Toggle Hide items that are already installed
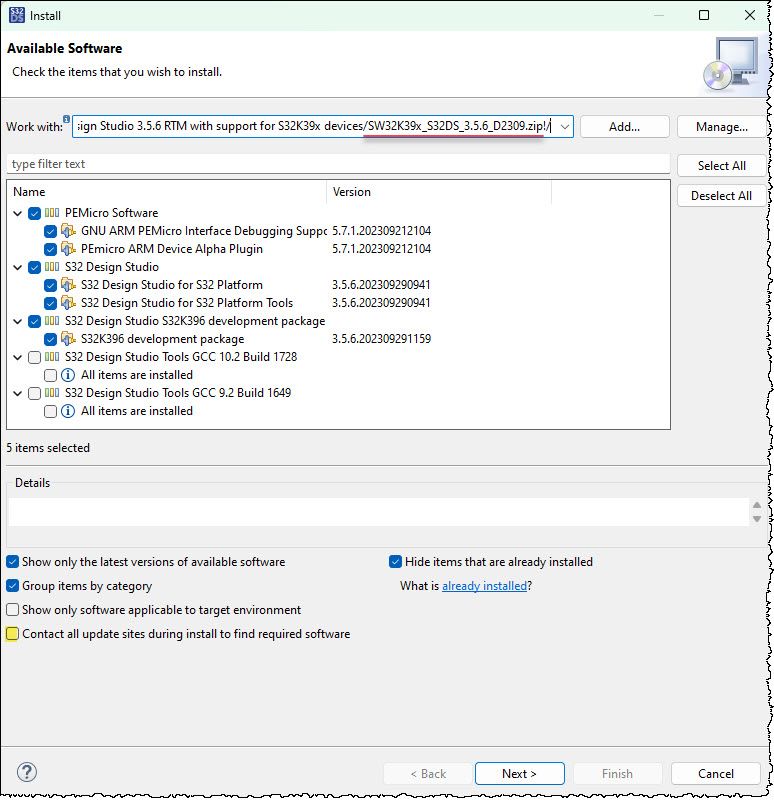 [395, 562]
